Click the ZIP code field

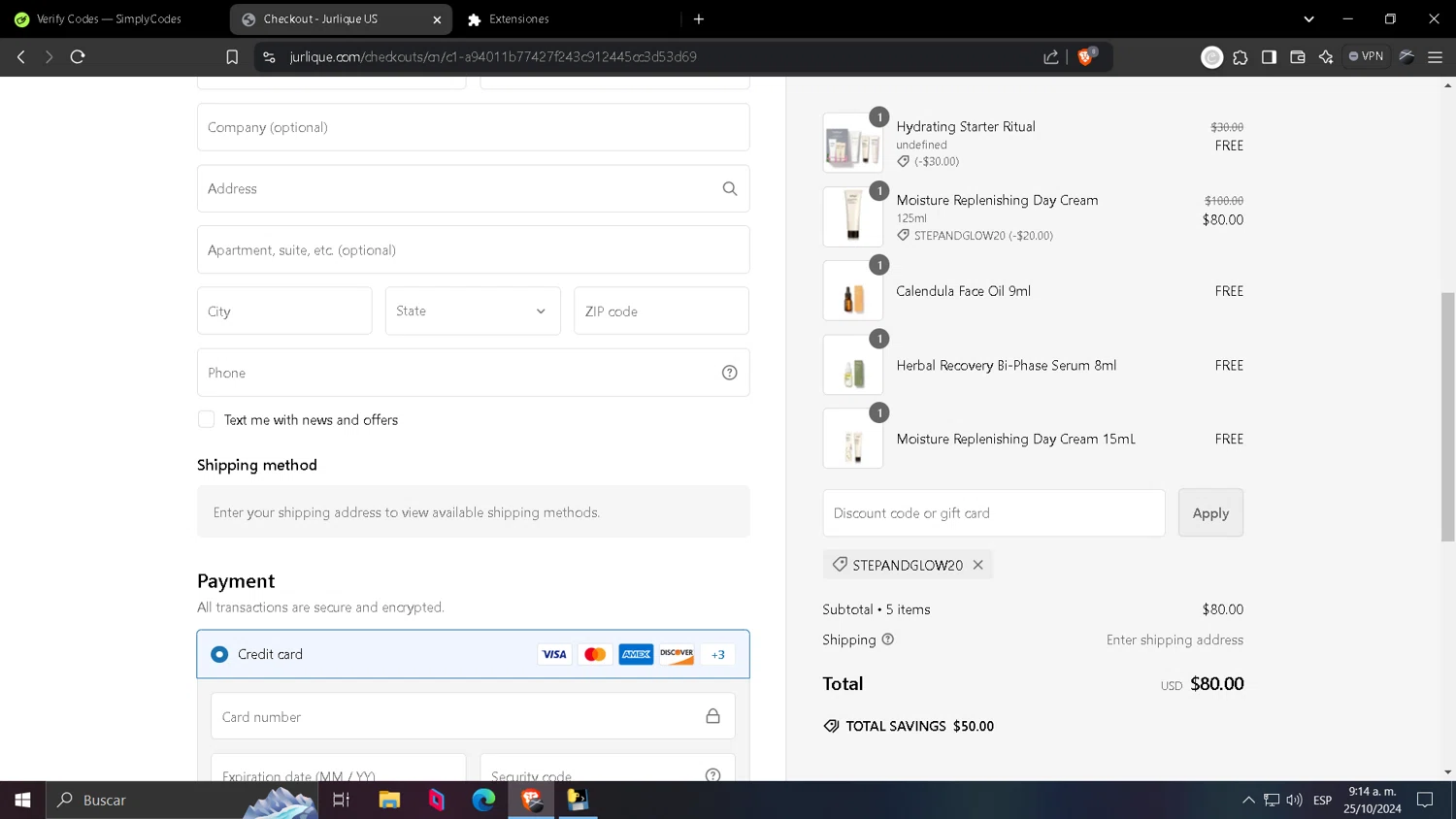point(661,311)
